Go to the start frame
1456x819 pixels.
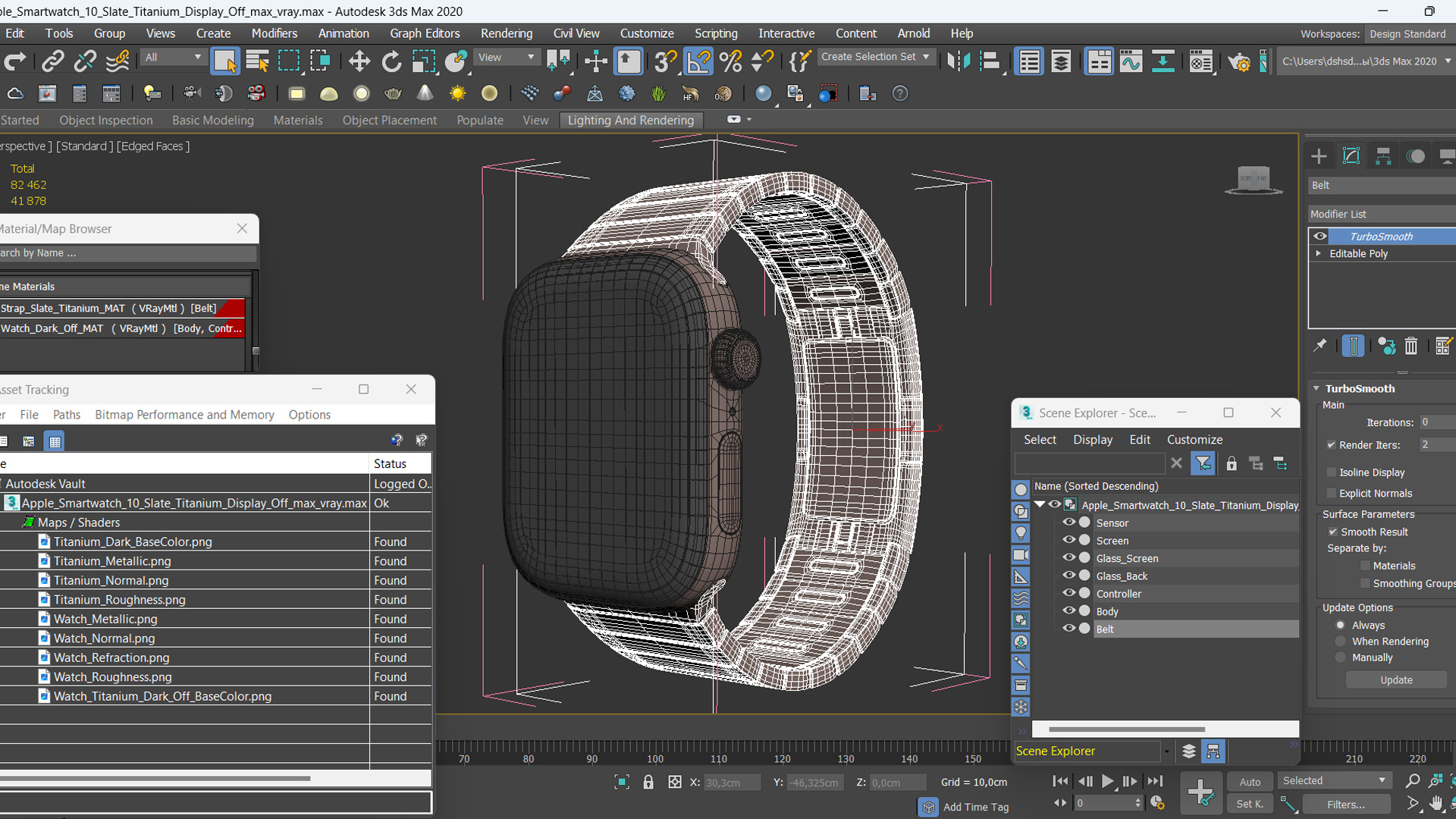pyautogui.click(x=1061, y=781)
